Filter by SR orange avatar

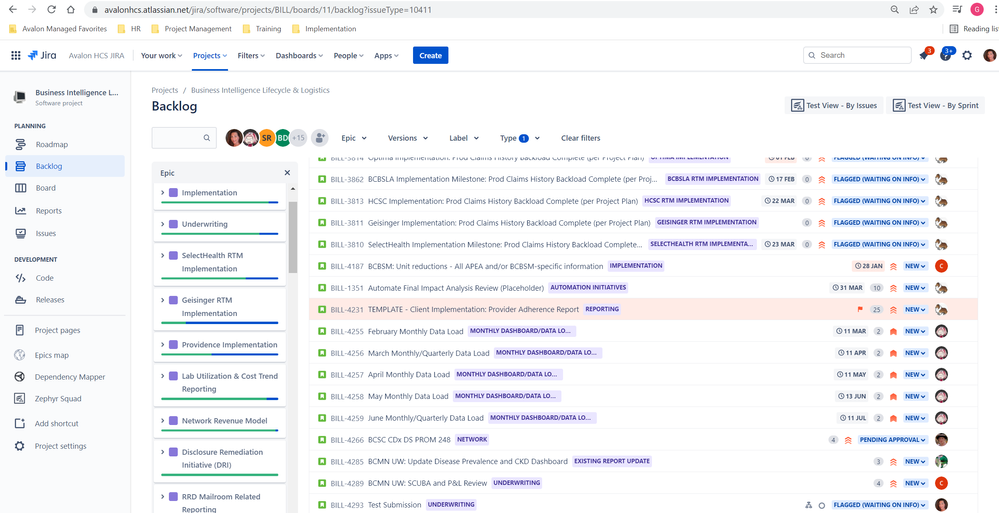[x=267, y=138]
